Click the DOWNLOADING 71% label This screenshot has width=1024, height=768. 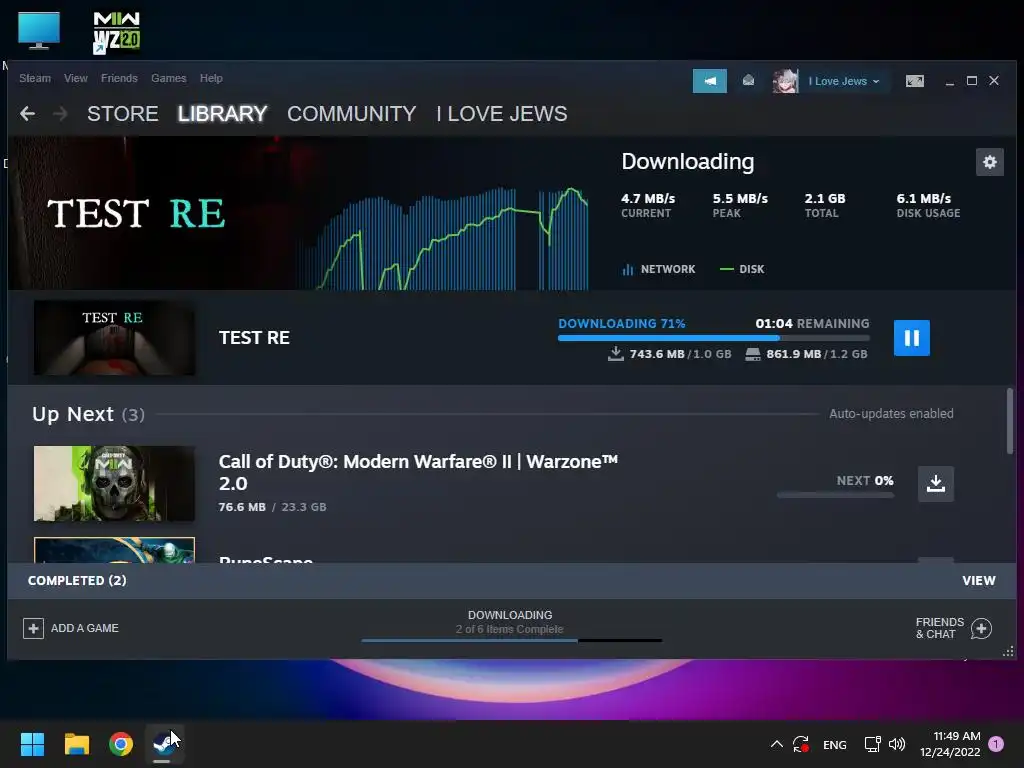[621, 323]
